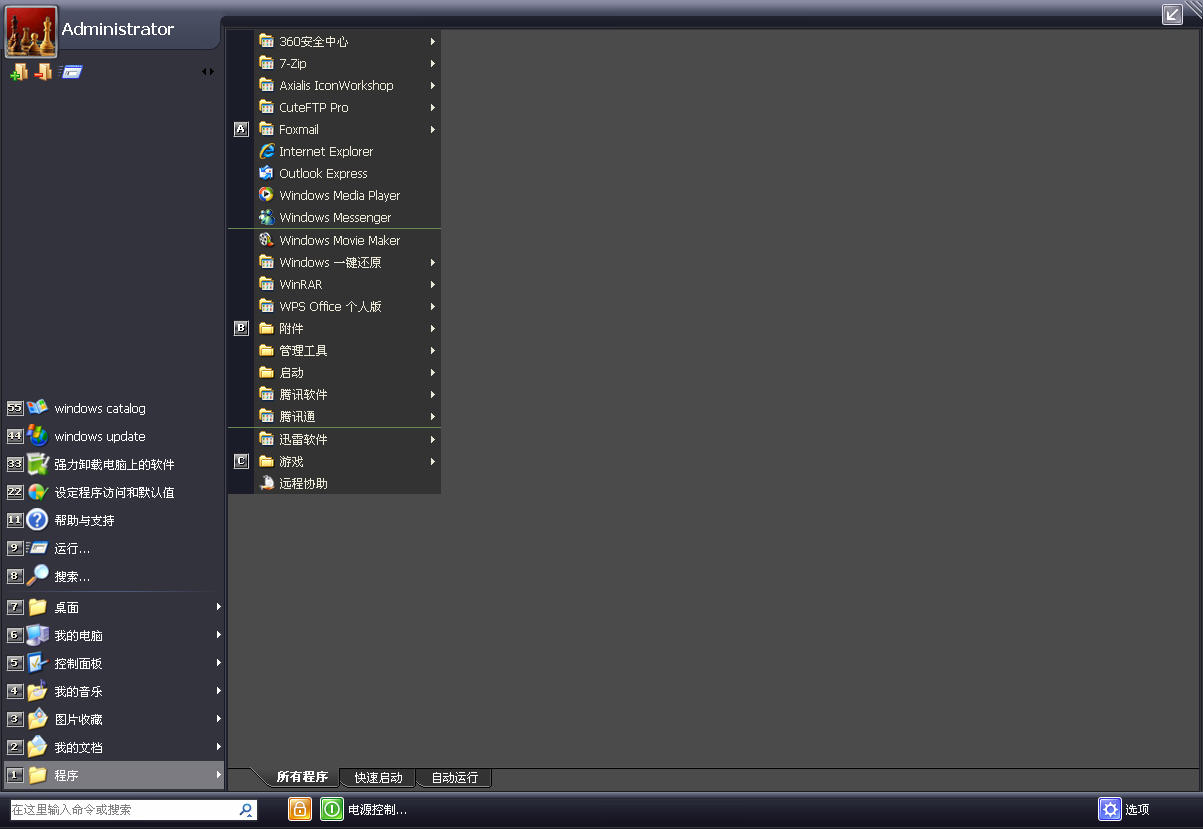Viewport: 1203px width, 829px height.
Task: Launch Windows Messenger
Action: coord(348,217)
